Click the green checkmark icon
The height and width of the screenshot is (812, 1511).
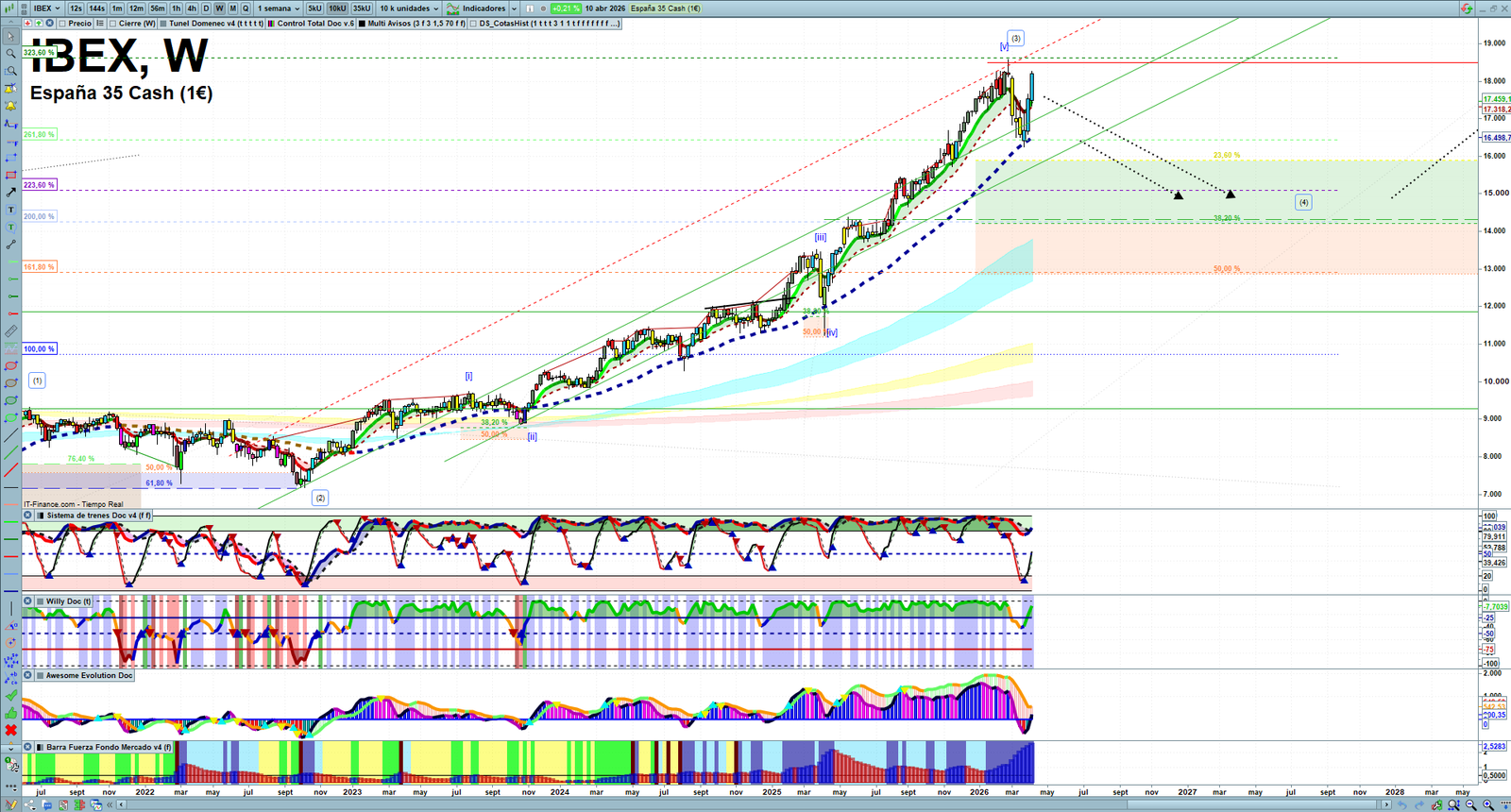coord(10,695)
